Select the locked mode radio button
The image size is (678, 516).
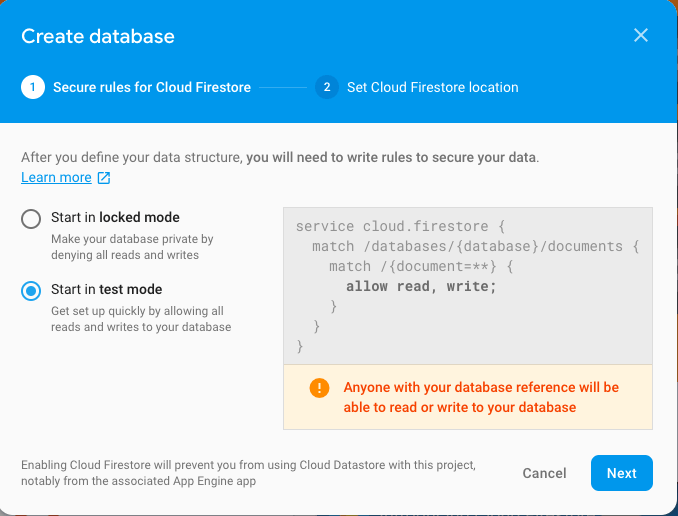(31, 219)
